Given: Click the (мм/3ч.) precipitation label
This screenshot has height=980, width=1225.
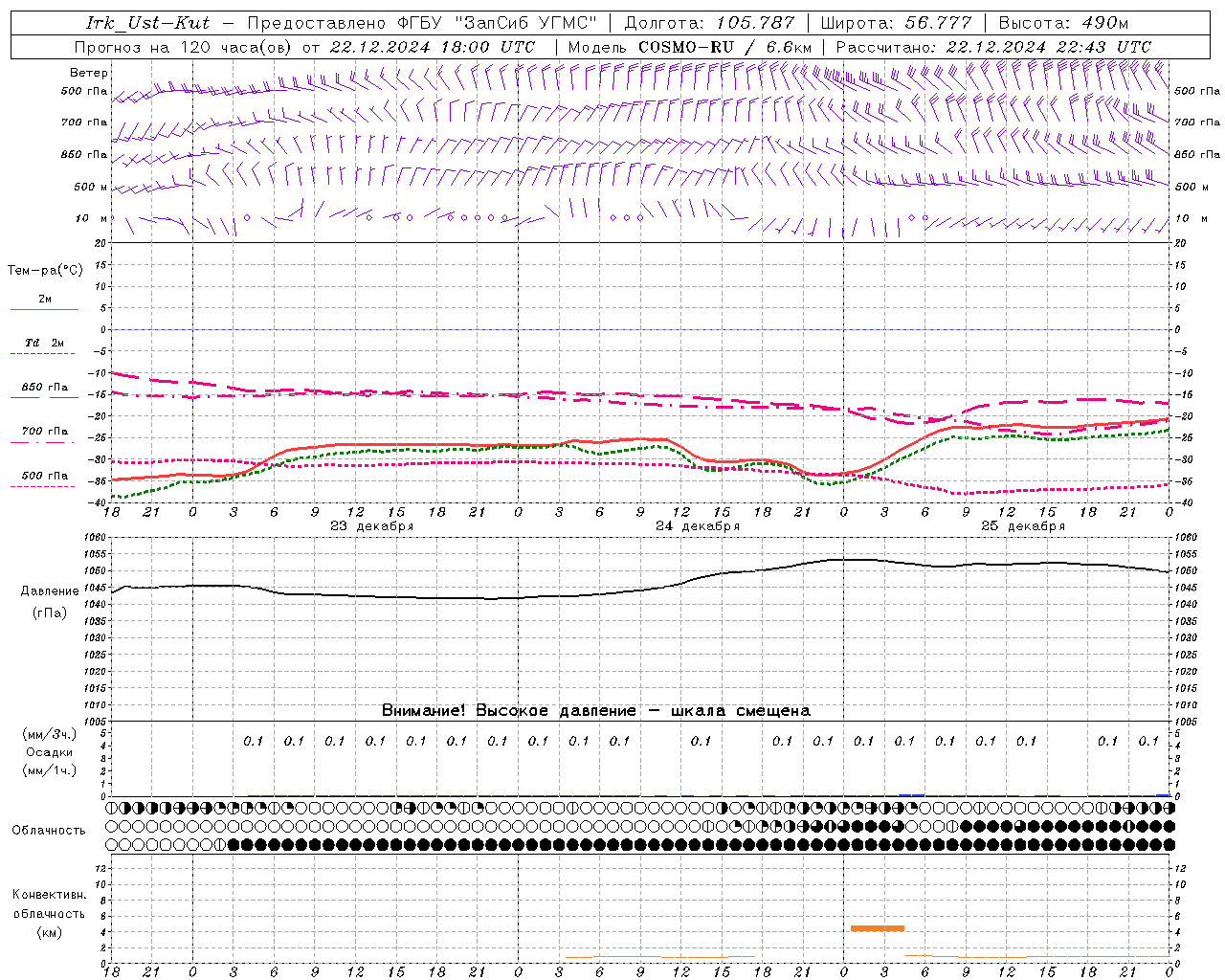Looking at the screenshot, I should click(50, 734).
